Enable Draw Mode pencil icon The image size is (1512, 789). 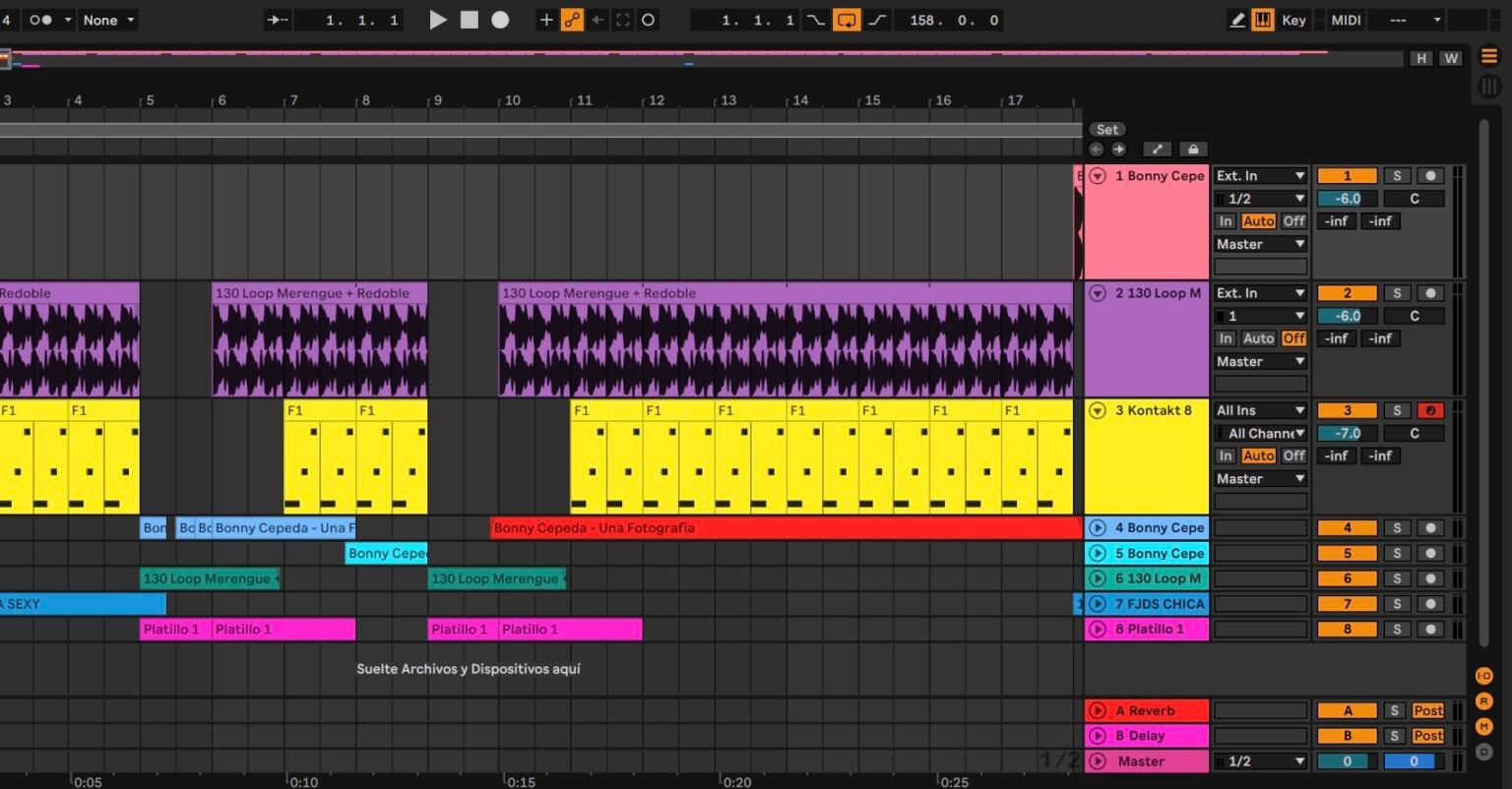click(x=1237, y=20)
